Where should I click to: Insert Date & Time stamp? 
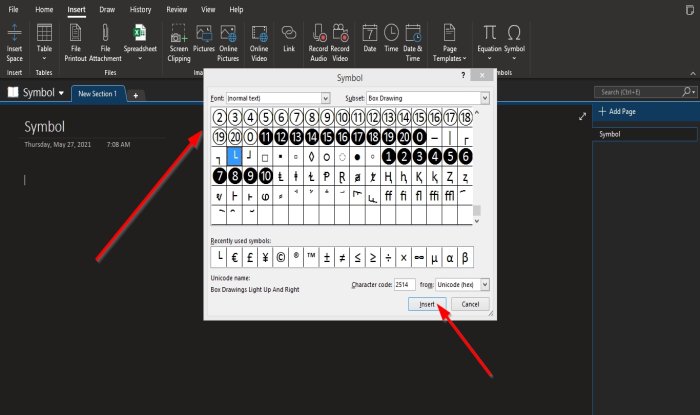point(412,42)
